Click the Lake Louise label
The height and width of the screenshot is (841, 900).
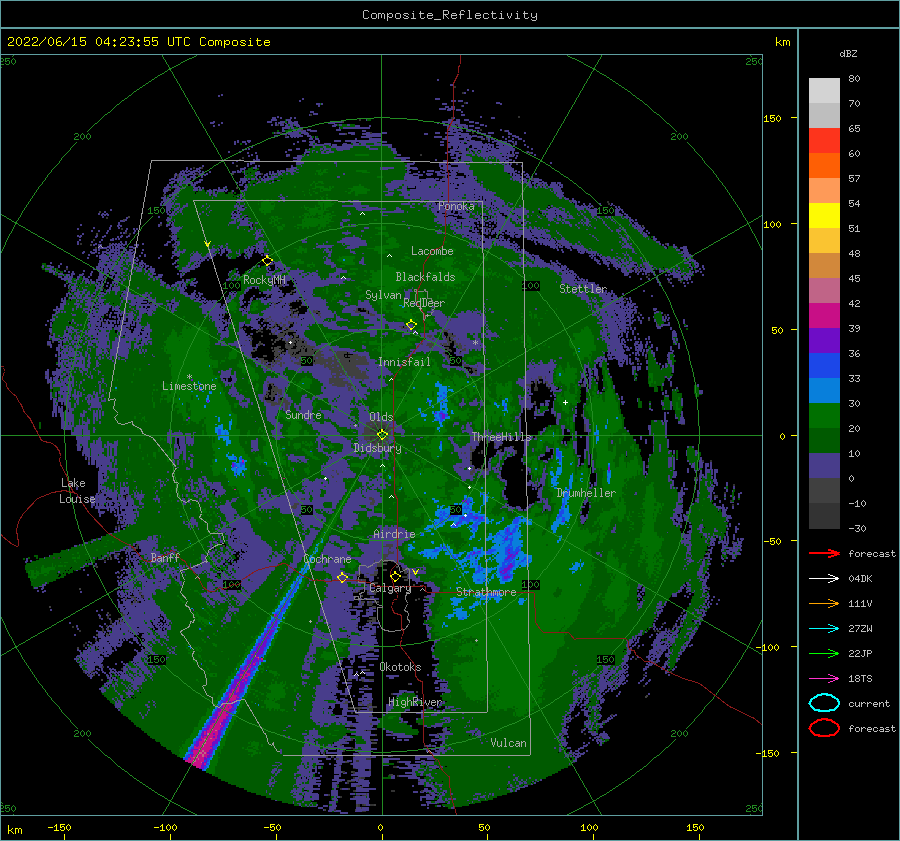(x=77, y=491)
